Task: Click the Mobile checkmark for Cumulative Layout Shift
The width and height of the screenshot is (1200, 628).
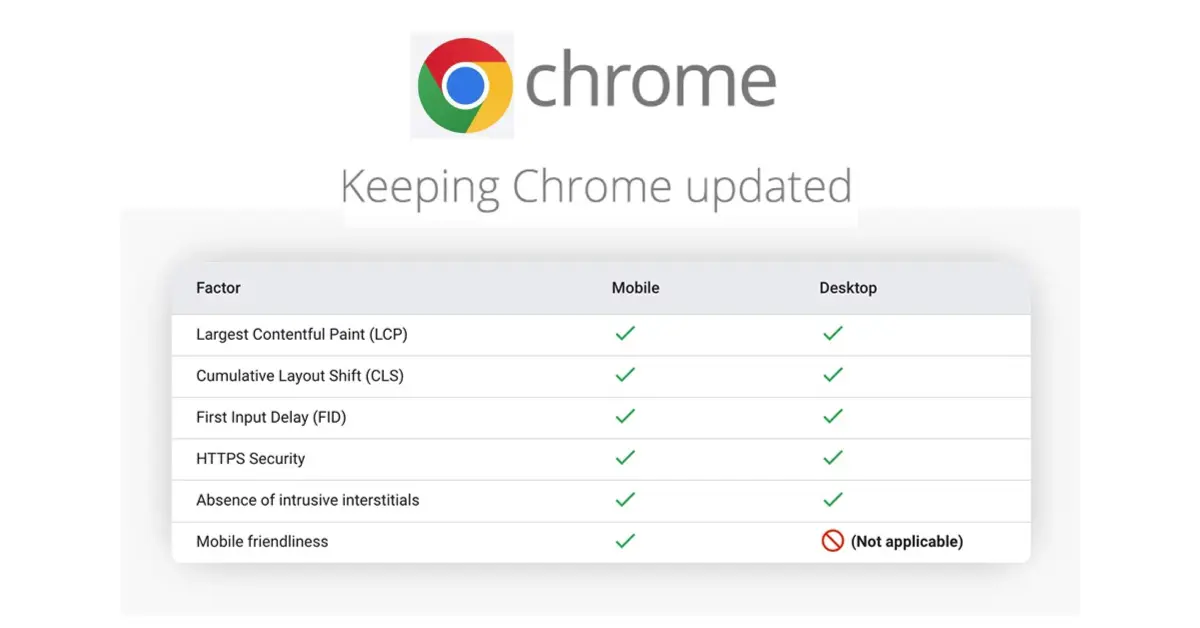Action: 625,375
